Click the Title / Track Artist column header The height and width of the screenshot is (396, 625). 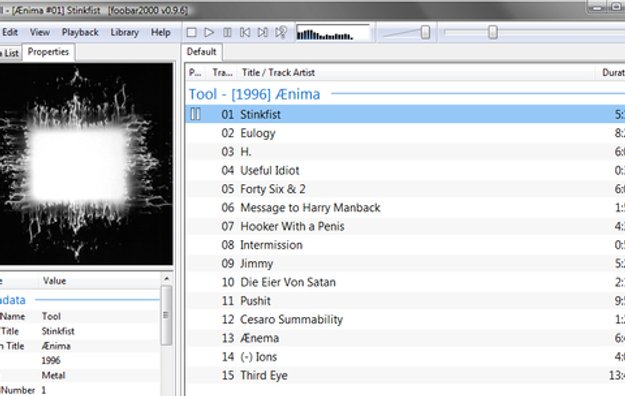pyautogui.click(x=416, y=73)
